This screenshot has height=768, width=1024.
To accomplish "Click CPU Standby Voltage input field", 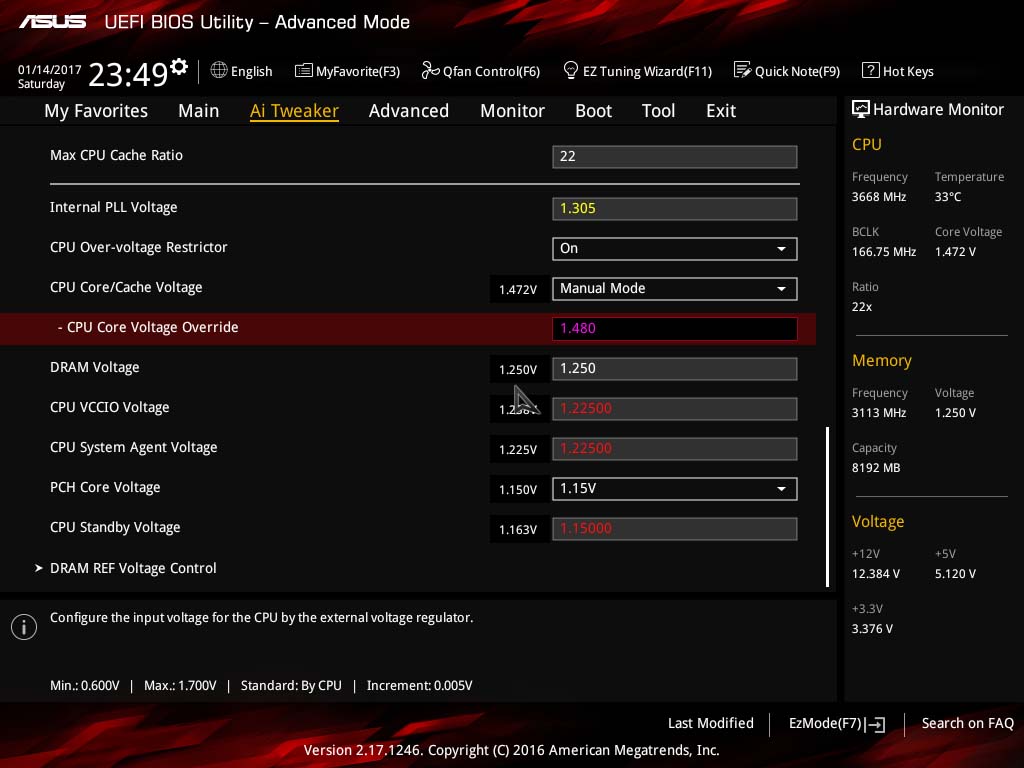I will (x=675, y=528).
